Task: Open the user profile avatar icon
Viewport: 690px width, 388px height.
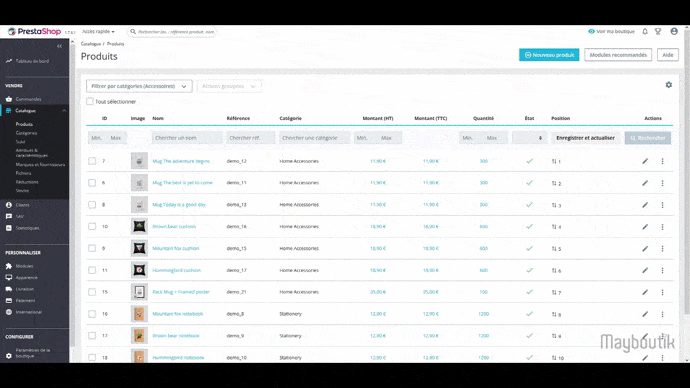Action: point(674,31)
